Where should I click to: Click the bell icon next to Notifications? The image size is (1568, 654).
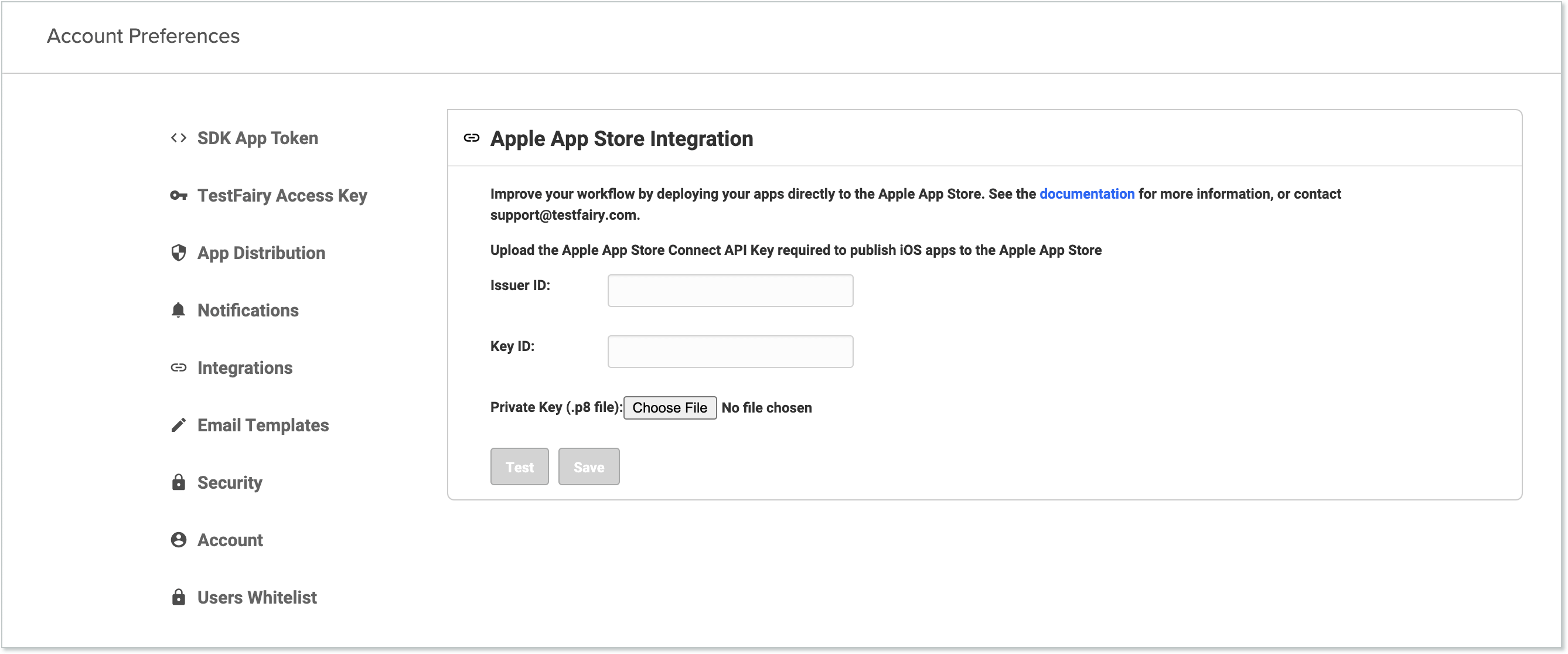point(178,310)
